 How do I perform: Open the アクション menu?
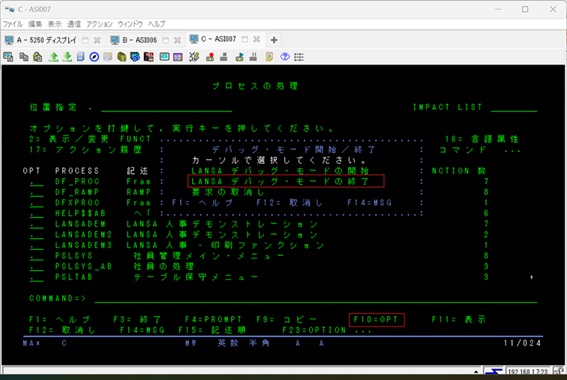(x=99, y=24)
